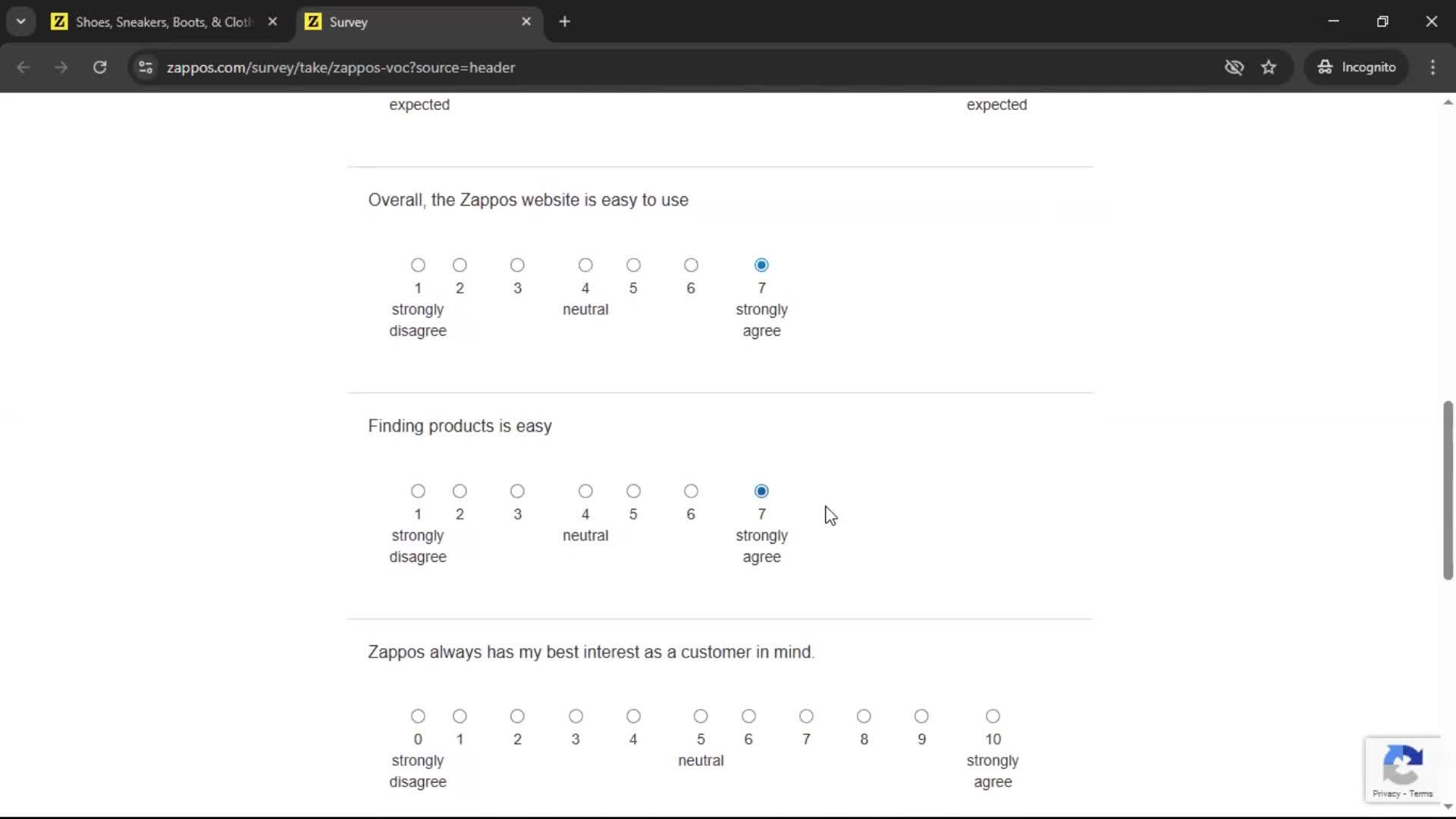Switch to the Survey tab
The width and height of the screenshot is (1456, 819).
419,22
